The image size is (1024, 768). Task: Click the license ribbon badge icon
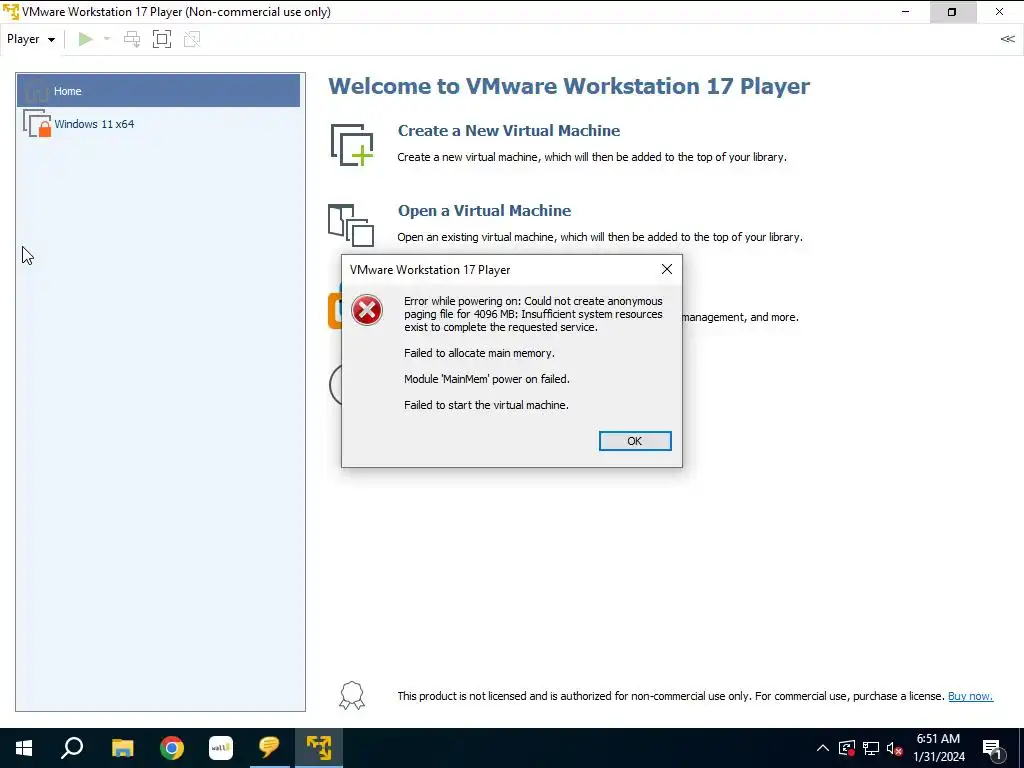click(351, 696)
